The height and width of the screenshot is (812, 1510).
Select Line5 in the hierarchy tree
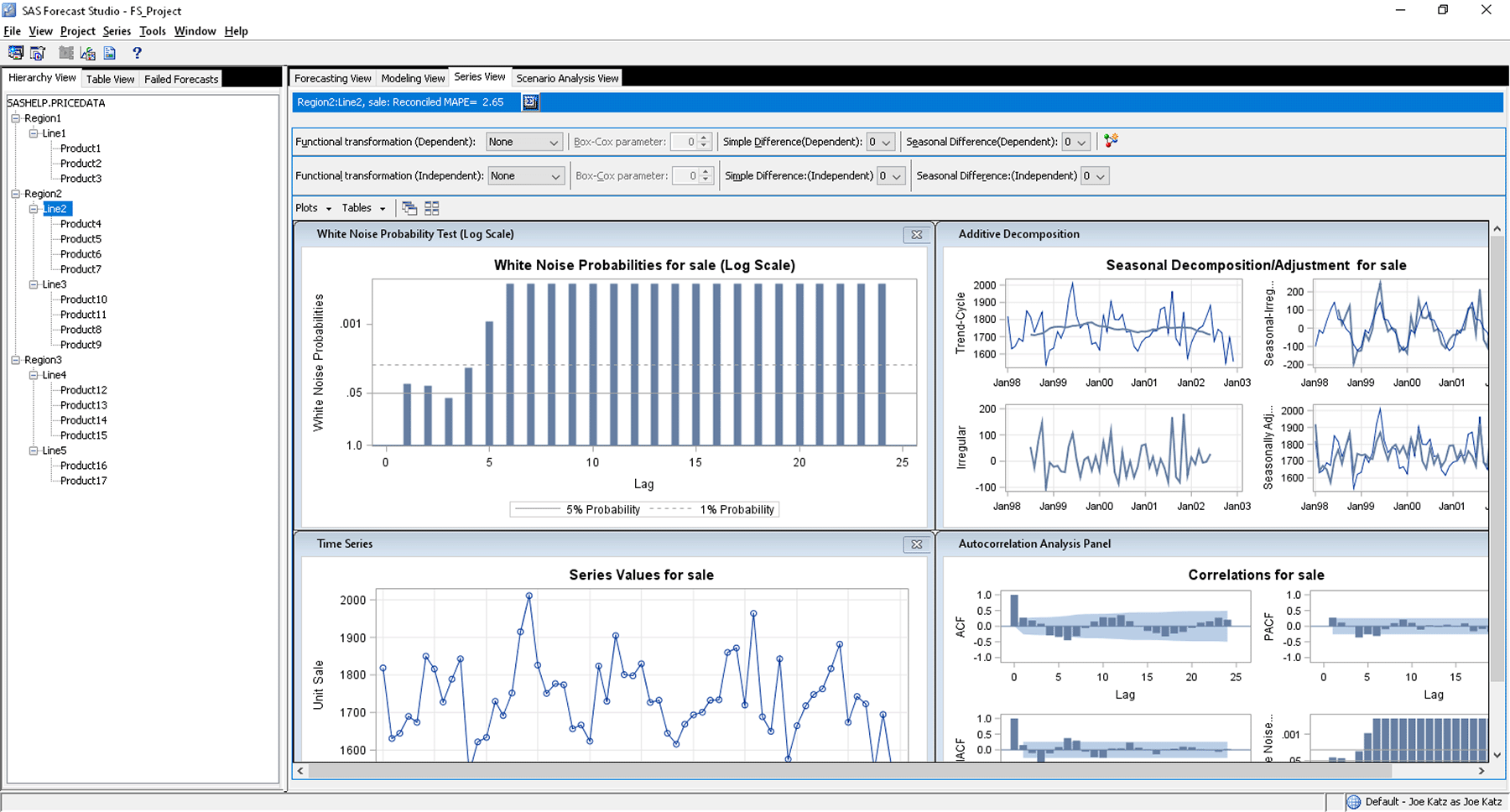[x=55, y=450]
